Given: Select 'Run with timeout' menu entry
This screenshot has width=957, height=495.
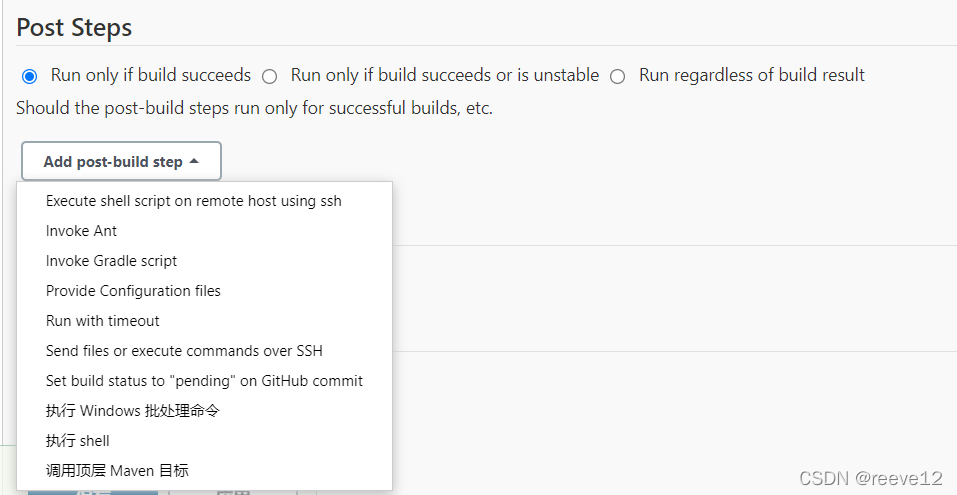Looking at the screenshot, I should click(x=102, y=321).
